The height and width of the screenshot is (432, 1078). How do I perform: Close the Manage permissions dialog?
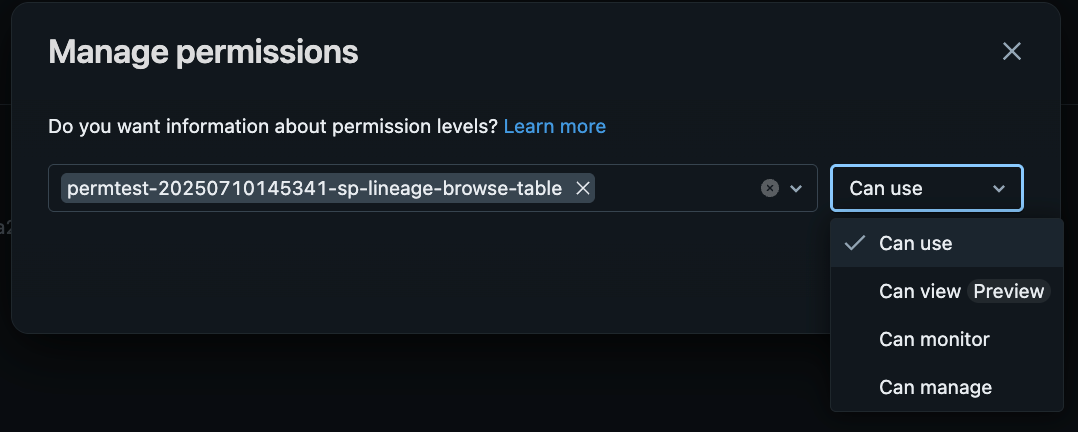coord(1011,52)
